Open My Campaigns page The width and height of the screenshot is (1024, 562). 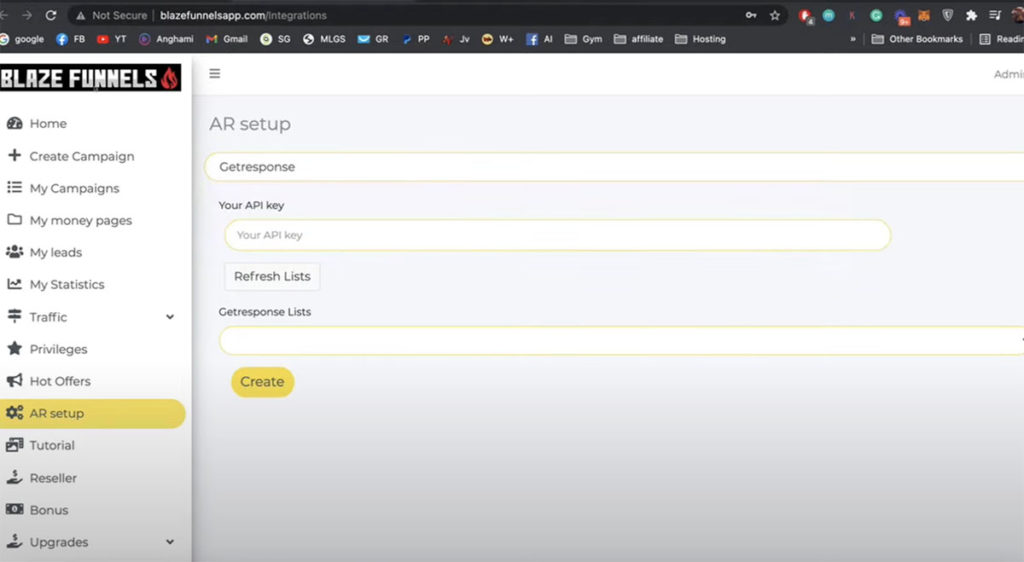[x=74, y=188]
